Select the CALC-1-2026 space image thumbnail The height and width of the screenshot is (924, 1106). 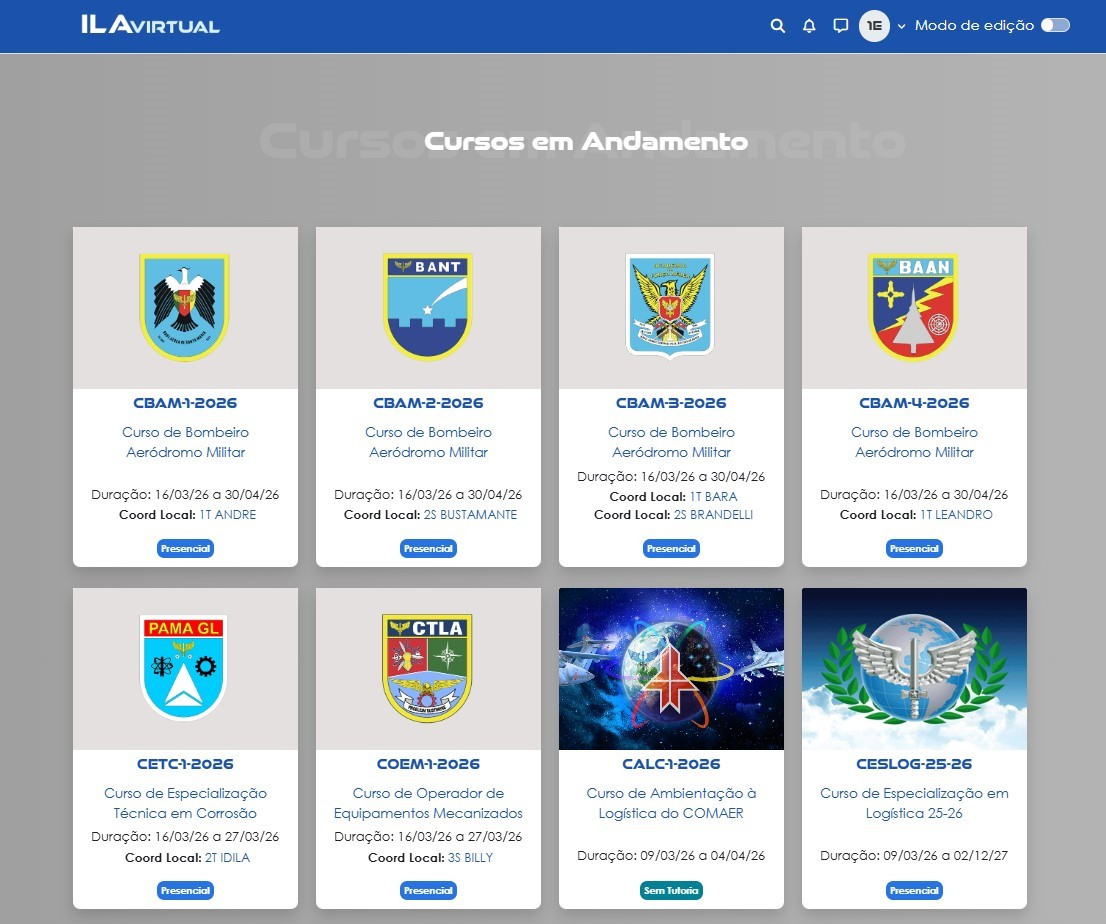[x=671, y=668]
